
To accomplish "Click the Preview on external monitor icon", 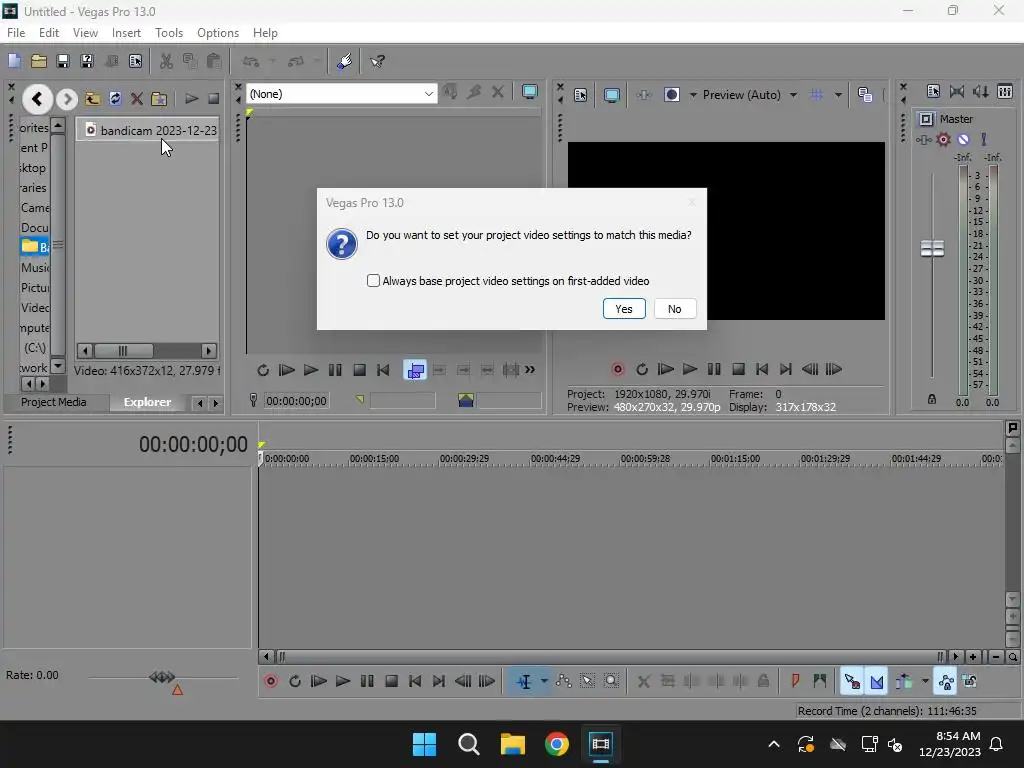I will (611, 95).
